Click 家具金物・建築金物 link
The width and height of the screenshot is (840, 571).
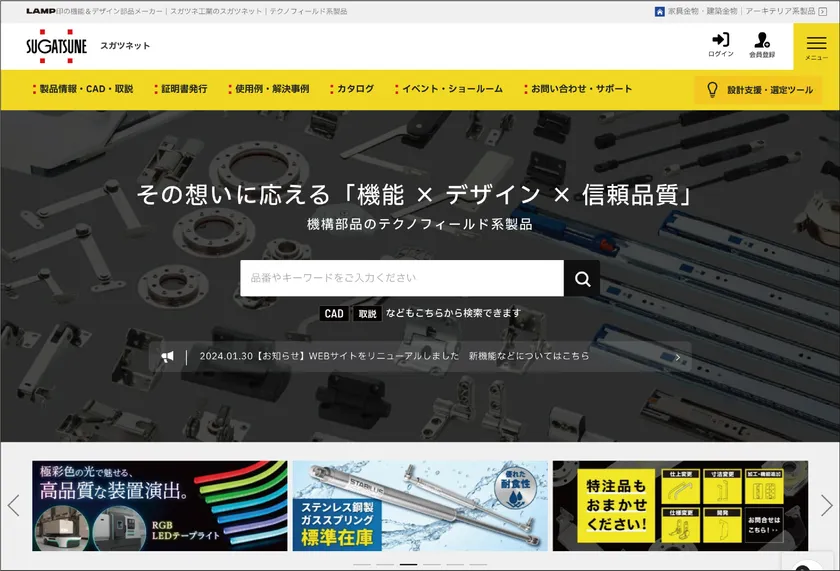702,11
